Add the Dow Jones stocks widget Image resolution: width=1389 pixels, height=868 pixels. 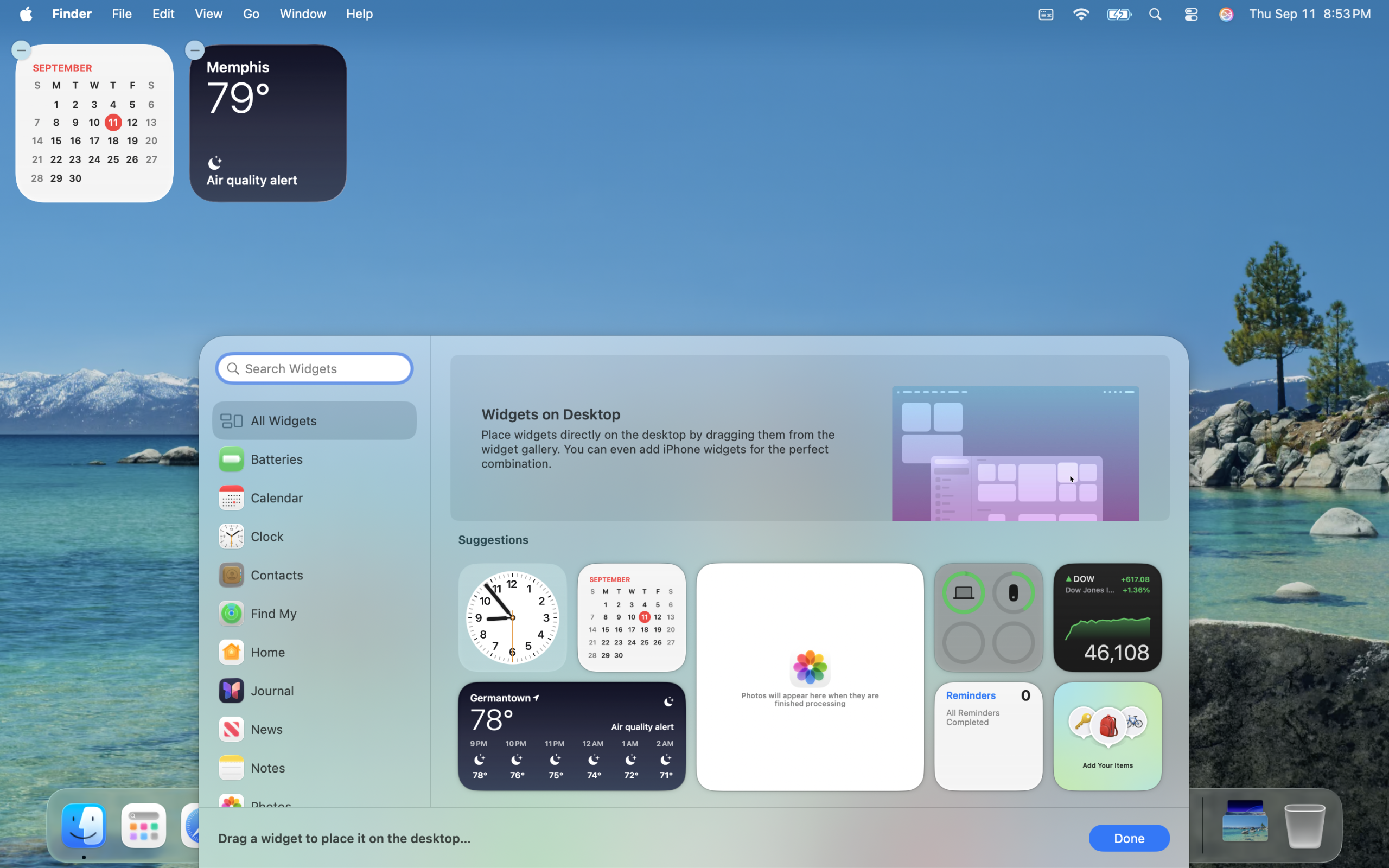[x=1107, y=618]
